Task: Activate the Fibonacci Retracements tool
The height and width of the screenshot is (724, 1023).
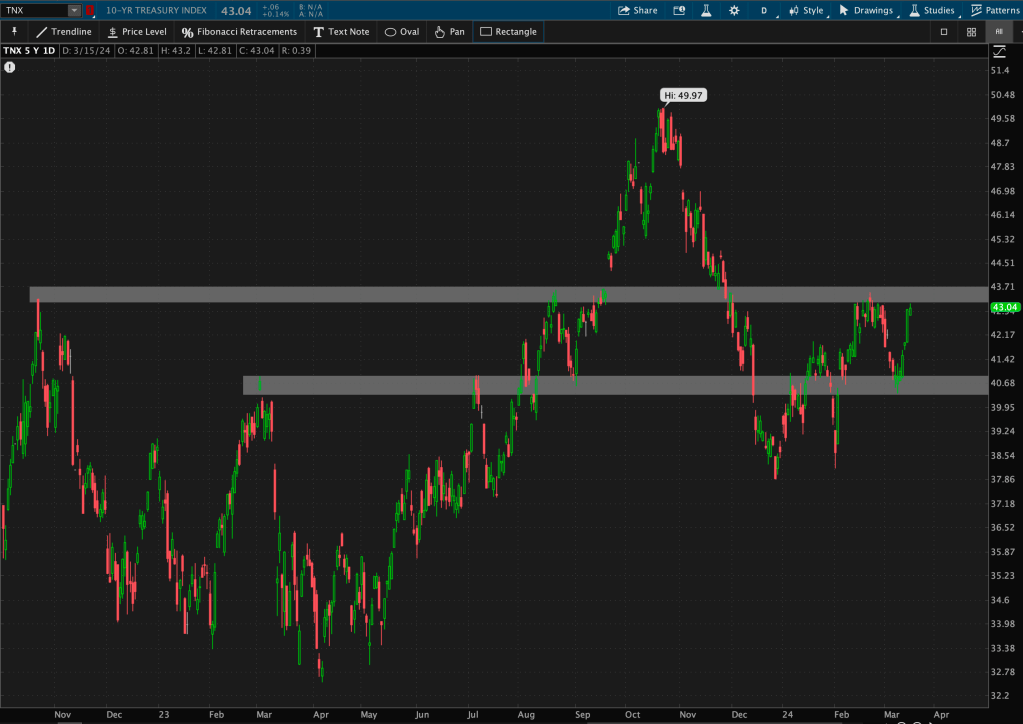Action: click(239, 32)
